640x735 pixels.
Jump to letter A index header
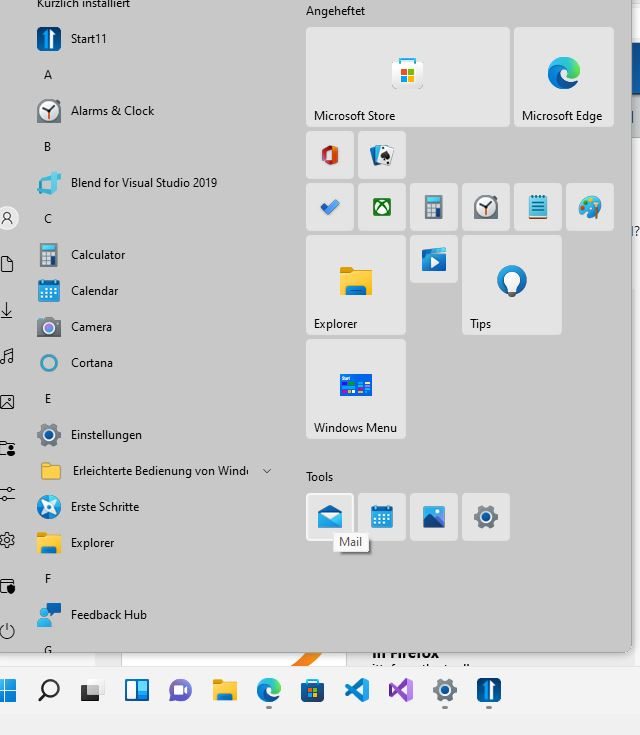(x=48, y=75)
